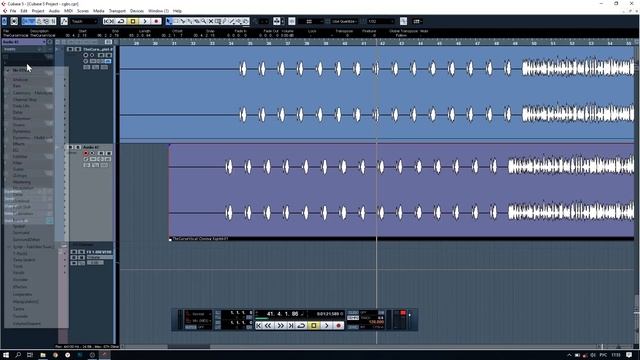Expand the Delay plugin submenu
640x360 pixels.
[35, 112]
